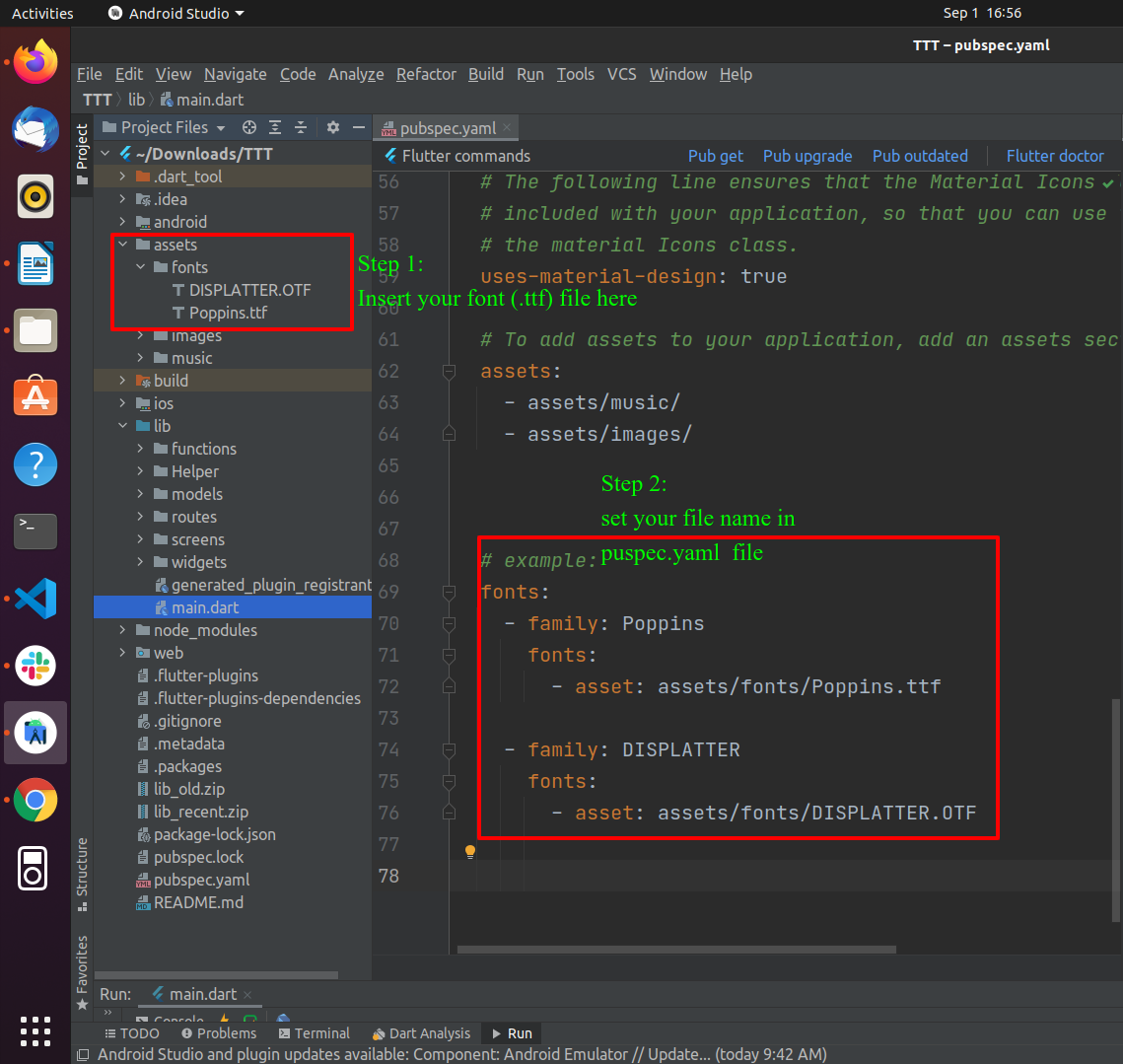
Task: Hide the Project panel with minus icon
Action: [359, 127]
